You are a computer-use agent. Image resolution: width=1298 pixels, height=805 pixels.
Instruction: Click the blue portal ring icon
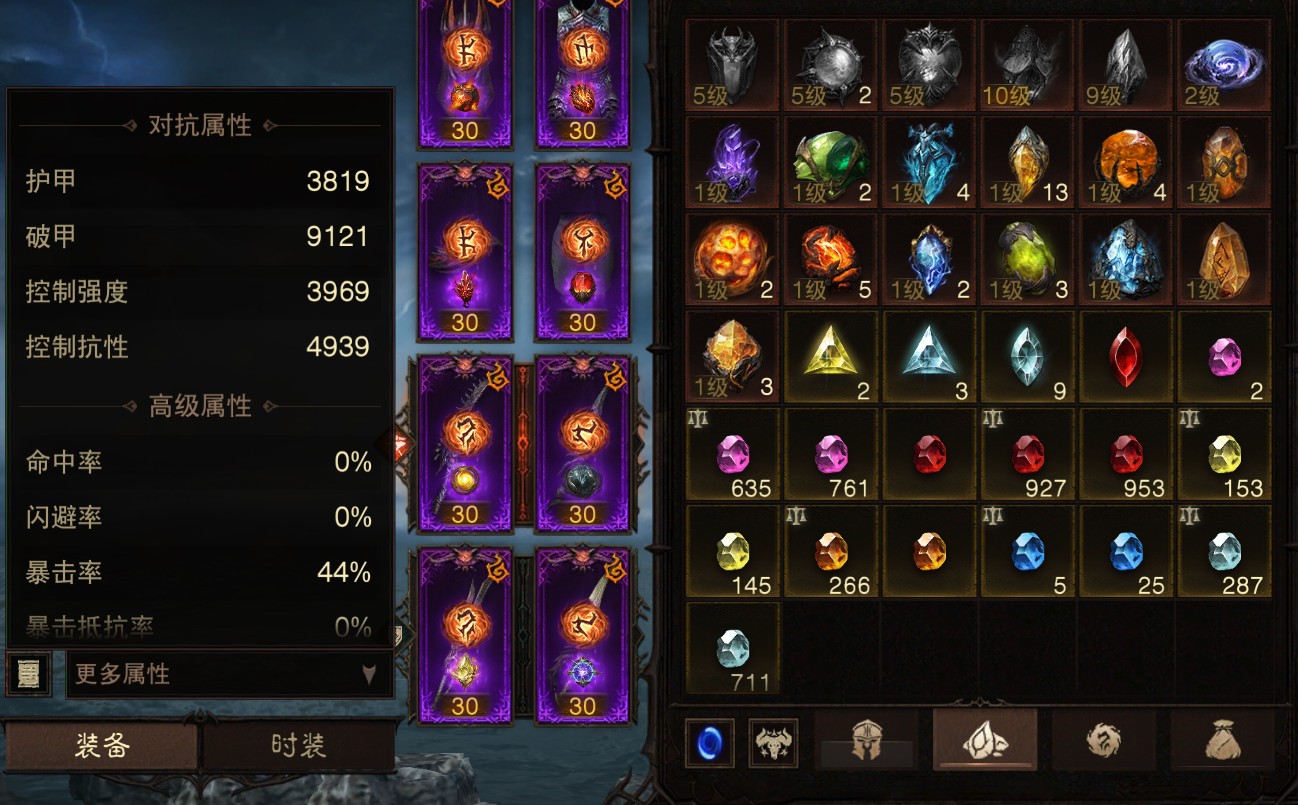pos(710,744)
